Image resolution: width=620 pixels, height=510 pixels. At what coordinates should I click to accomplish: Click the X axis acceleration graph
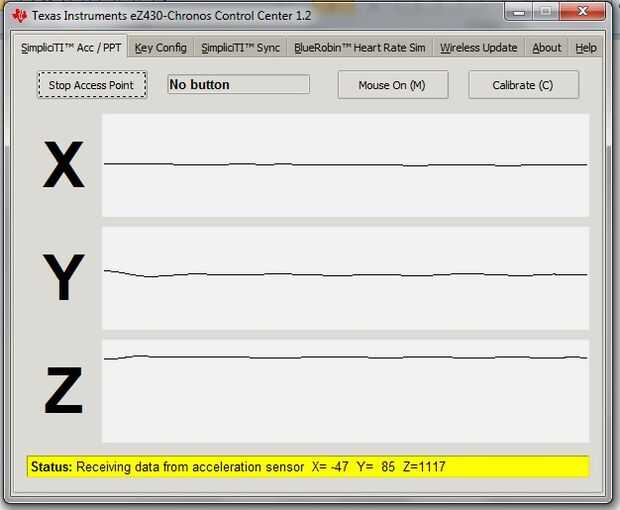(x=346, y=165)
